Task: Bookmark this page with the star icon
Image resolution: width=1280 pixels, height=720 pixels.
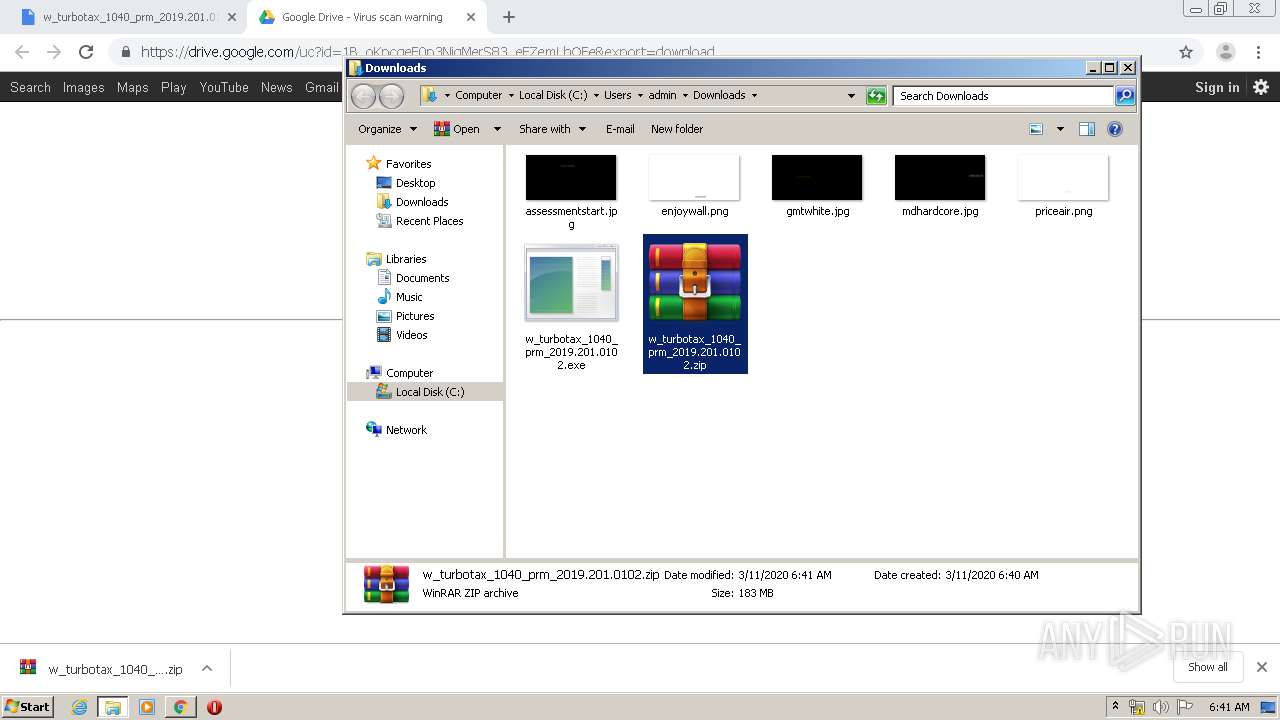Action: (1186, 52)
